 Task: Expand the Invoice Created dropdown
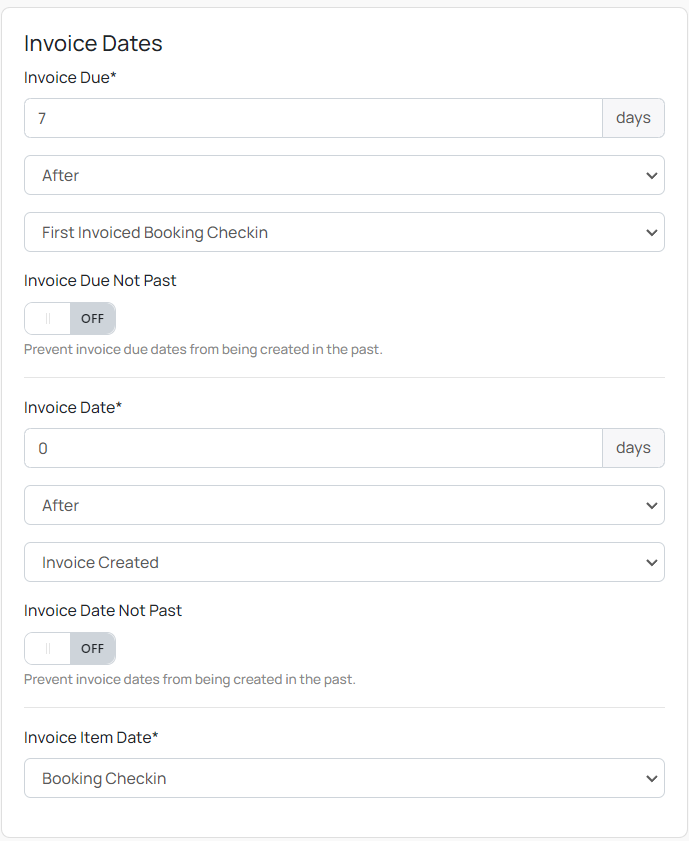pyautogui.click(x=344, y=562)
